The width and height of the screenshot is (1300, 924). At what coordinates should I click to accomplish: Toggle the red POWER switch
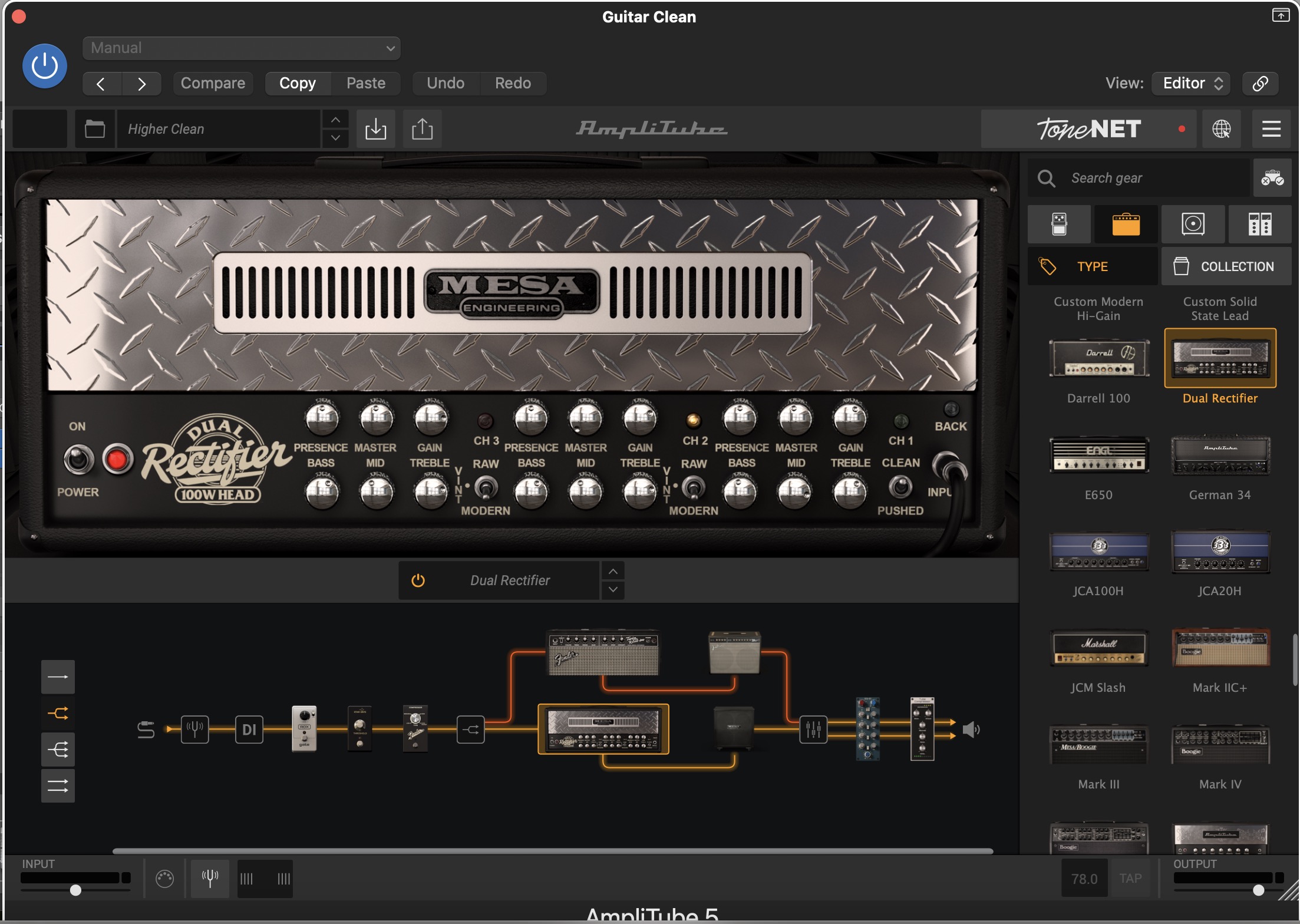117,460
